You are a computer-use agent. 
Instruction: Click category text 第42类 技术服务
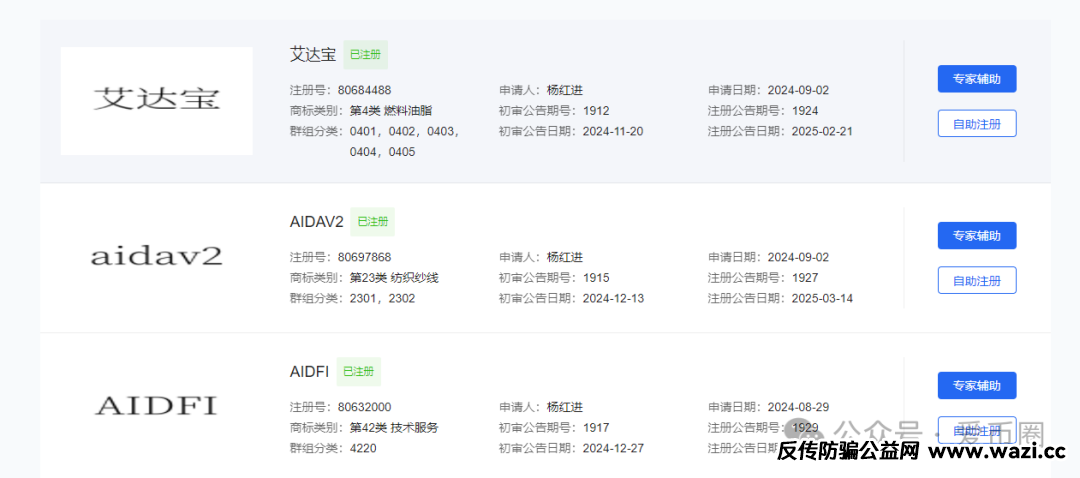coord(394,428)
